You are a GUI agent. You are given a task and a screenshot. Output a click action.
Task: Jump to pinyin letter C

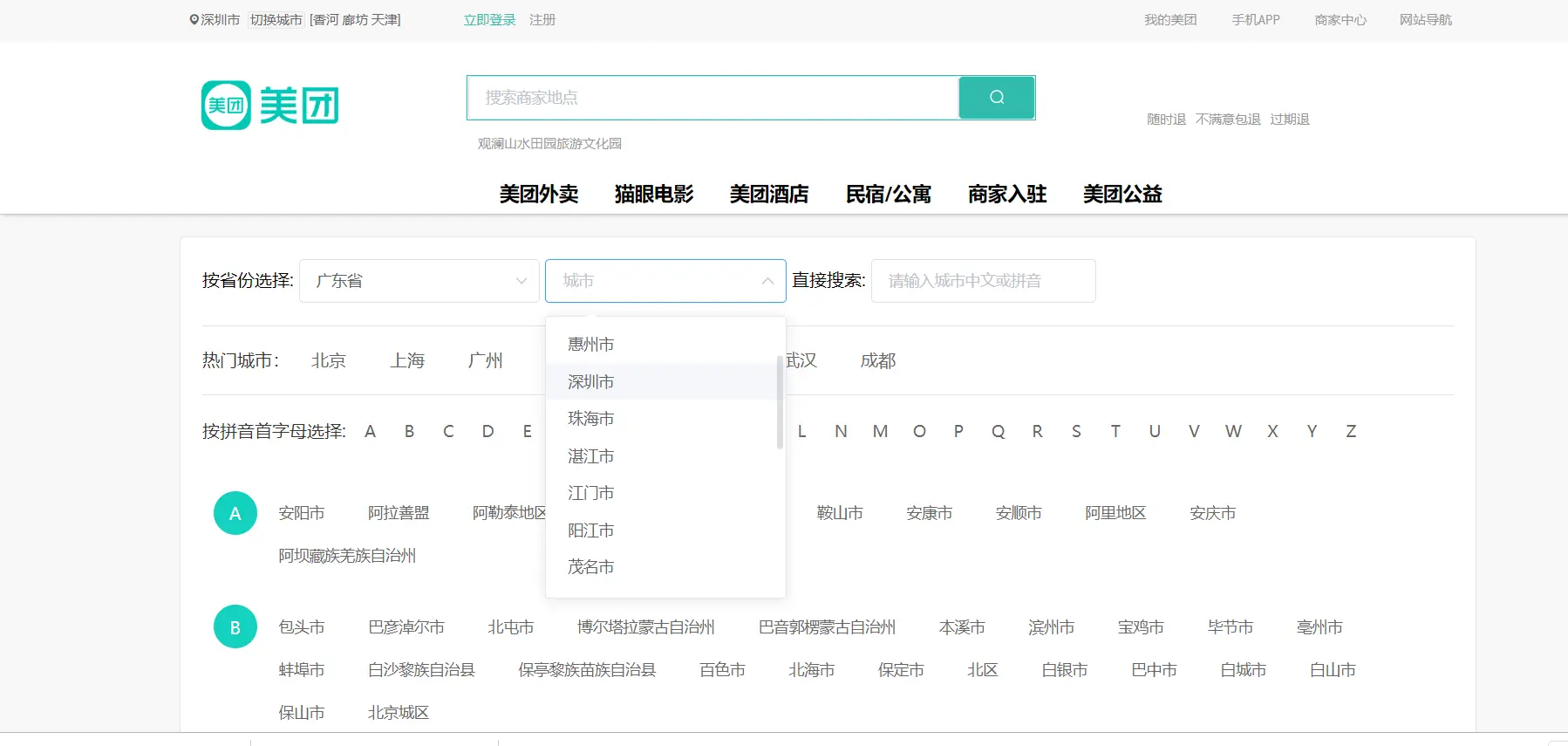448,432
